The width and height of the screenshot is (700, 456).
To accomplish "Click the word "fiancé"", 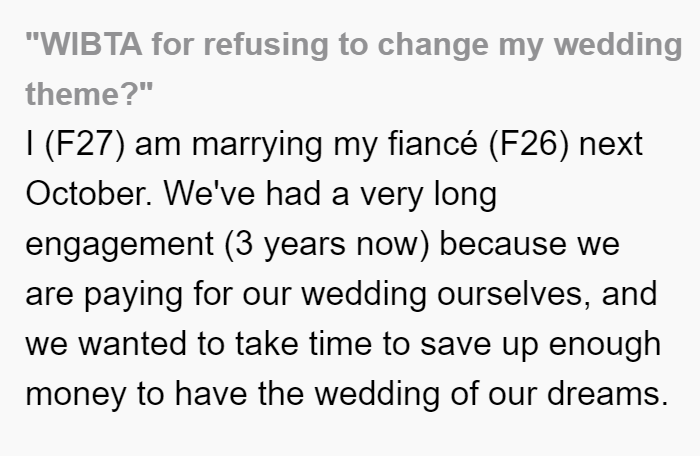I will click(x=433, y=144).
